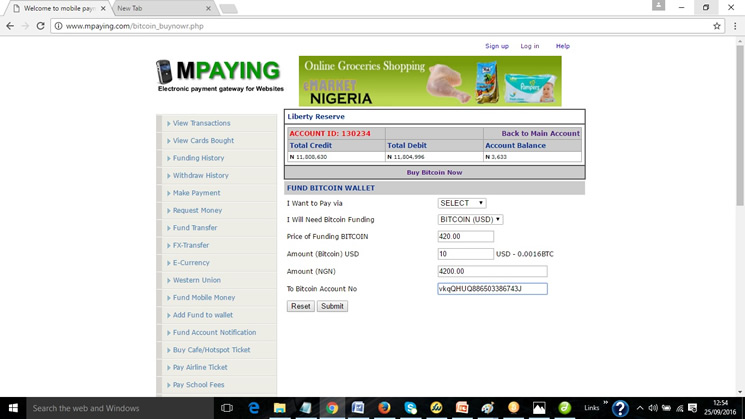Open the Photos app on the taskbar
The width and height of the screenshot is (745, 419).
(539, 408)
